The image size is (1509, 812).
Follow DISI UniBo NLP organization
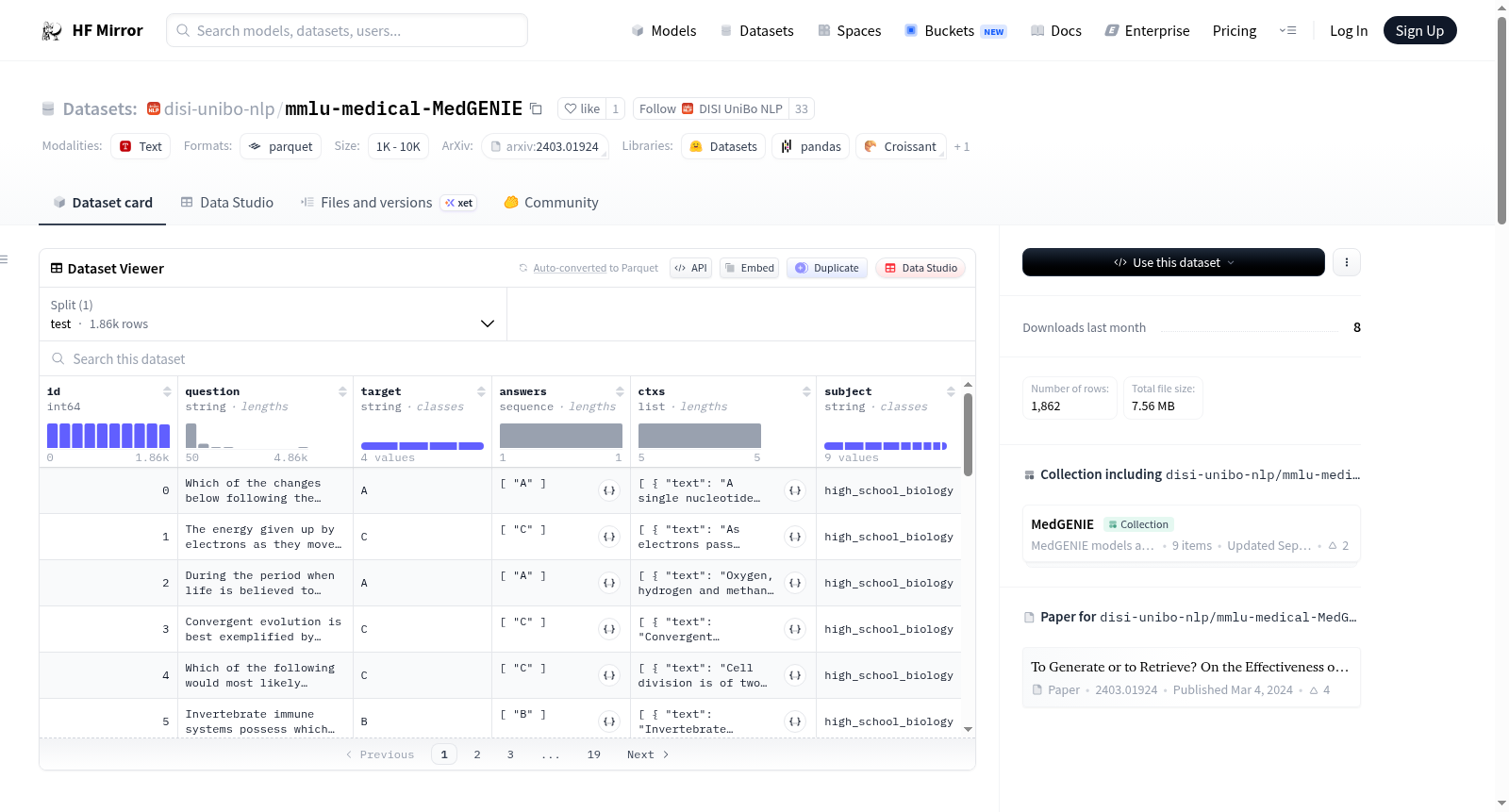[x=711, y=108]
